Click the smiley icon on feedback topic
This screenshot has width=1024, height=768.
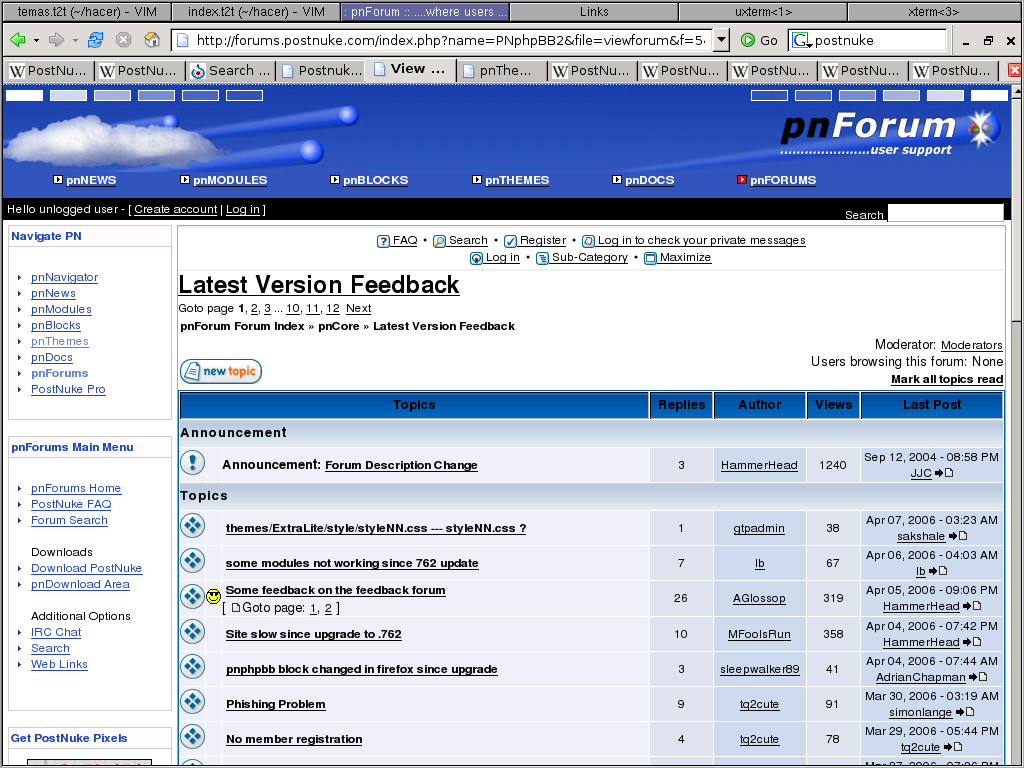[214, 596]
